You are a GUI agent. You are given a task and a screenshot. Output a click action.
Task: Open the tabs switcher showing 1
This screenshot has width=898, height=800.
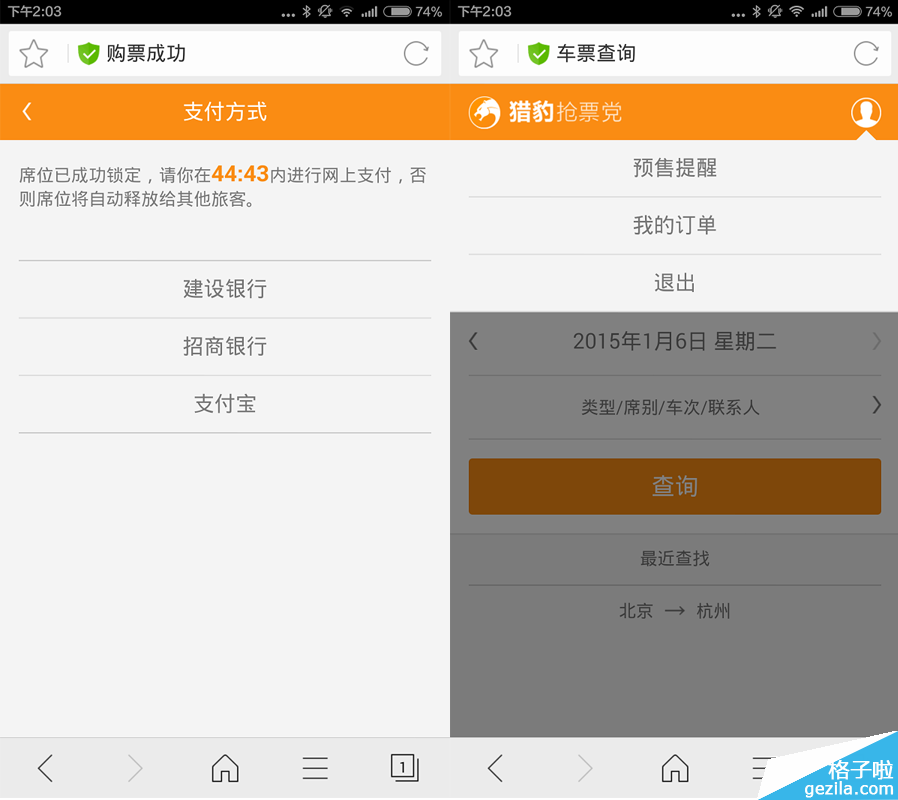405,767
